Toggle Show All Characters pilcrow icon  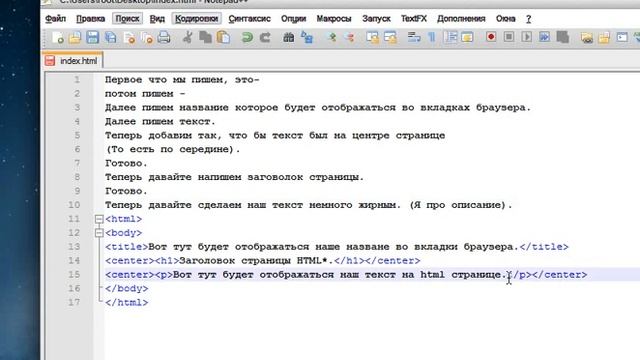(431, 38)
